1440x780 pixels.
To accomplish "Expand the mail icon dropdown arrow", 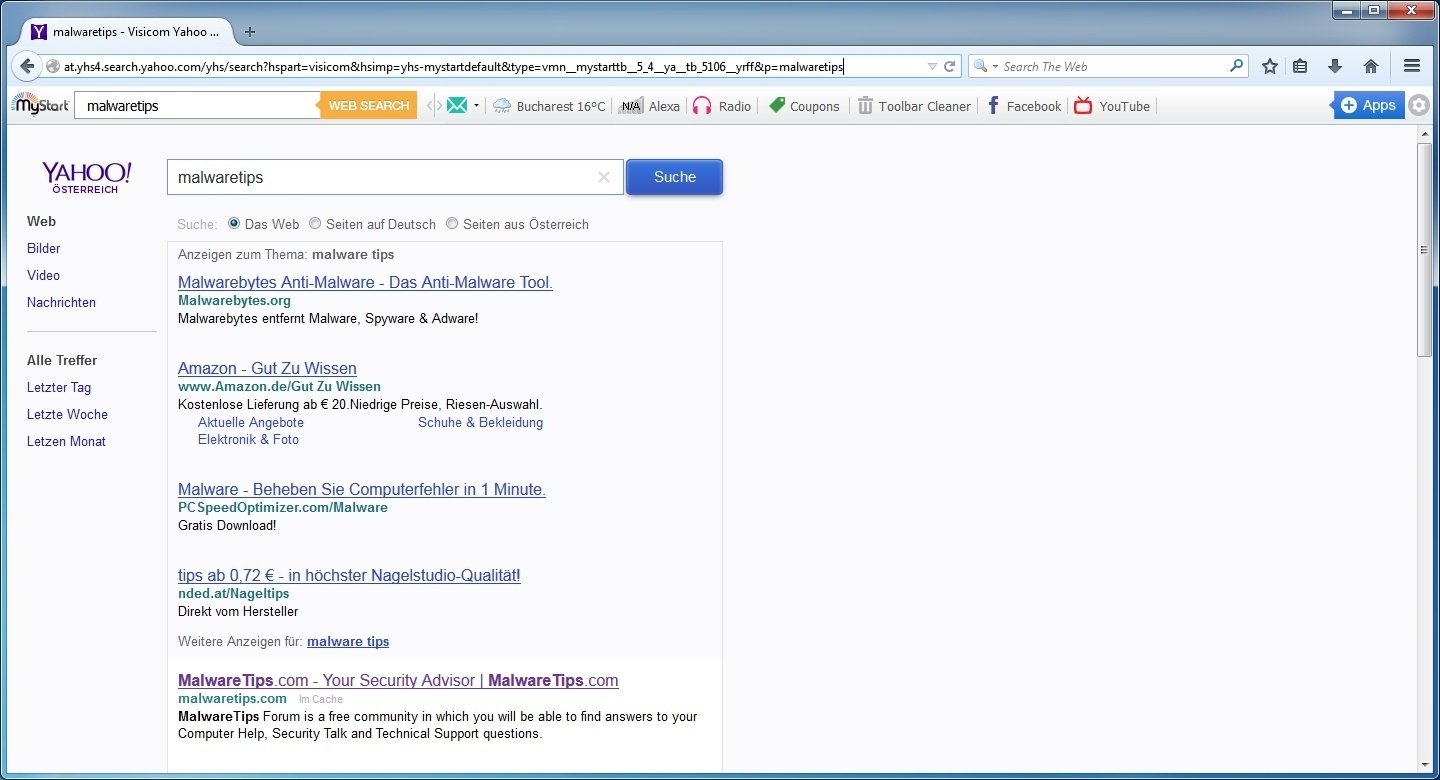I will click(x=476, y=105).
